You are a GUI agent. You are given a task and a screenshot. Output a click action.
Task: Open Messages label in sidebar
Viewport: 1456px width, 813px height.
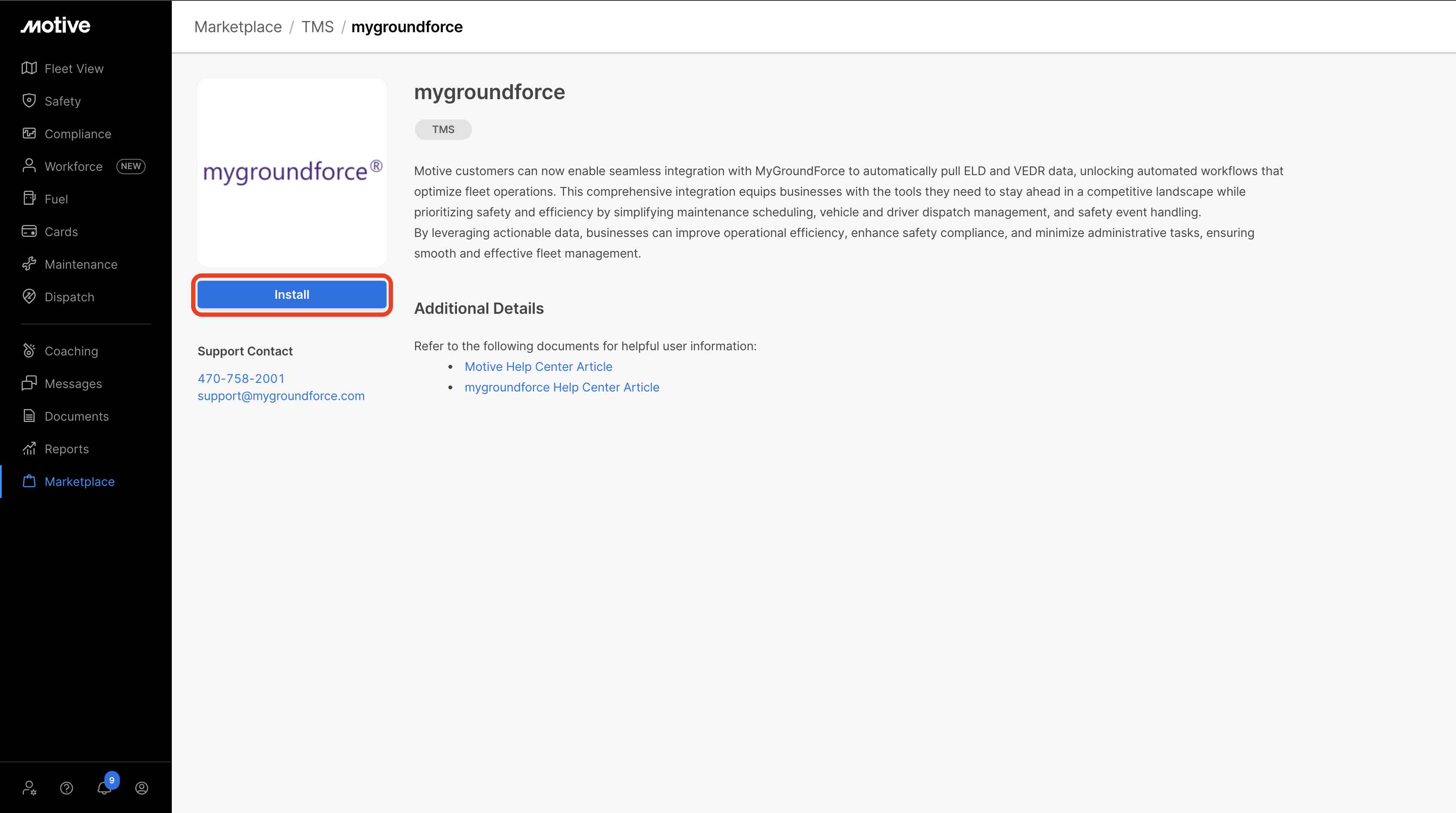click(x=73, y=384)
